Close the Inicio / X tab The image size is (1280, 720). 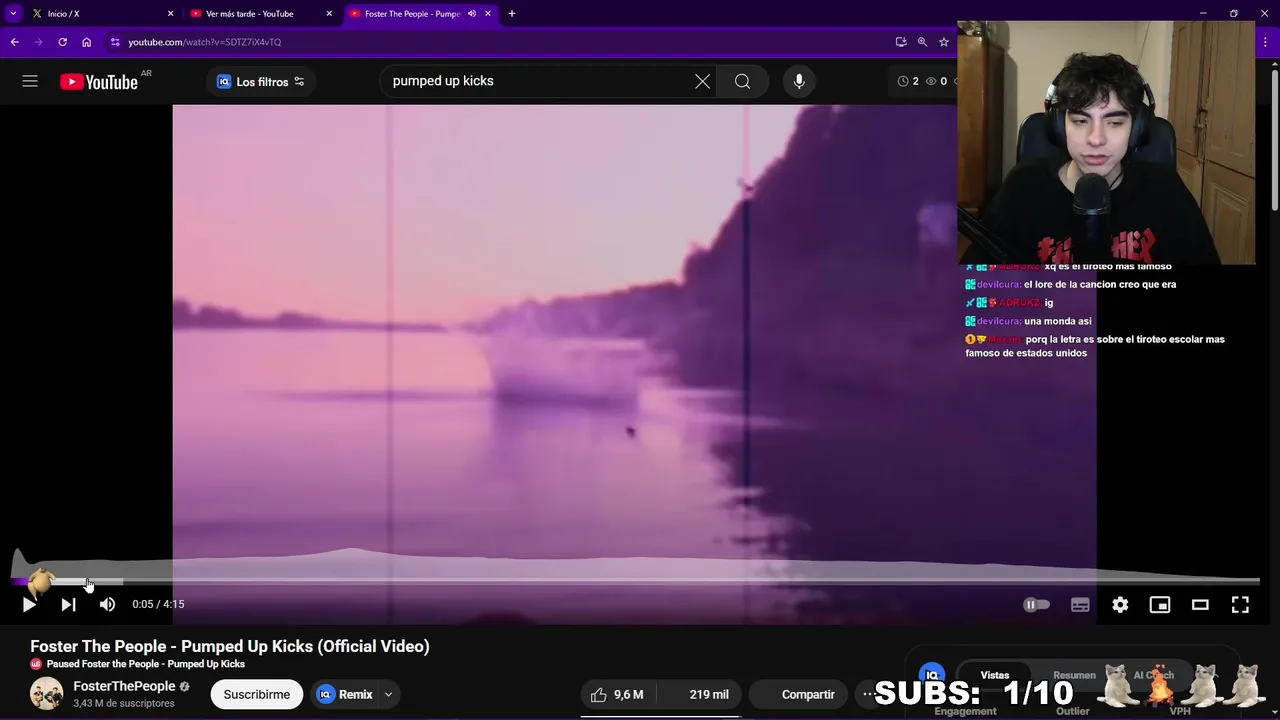pyautogui.click(x=170, y=13)
